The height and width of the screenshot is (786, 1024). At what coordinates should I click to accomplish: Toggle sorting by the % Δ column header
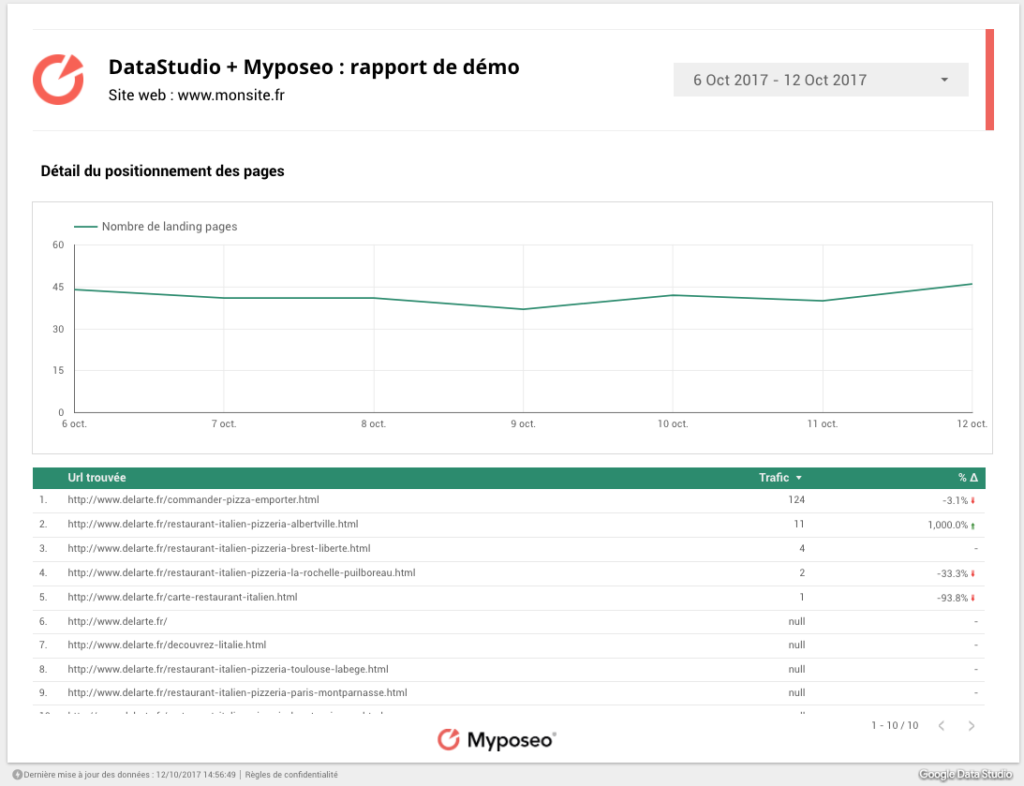coord(969,477)
